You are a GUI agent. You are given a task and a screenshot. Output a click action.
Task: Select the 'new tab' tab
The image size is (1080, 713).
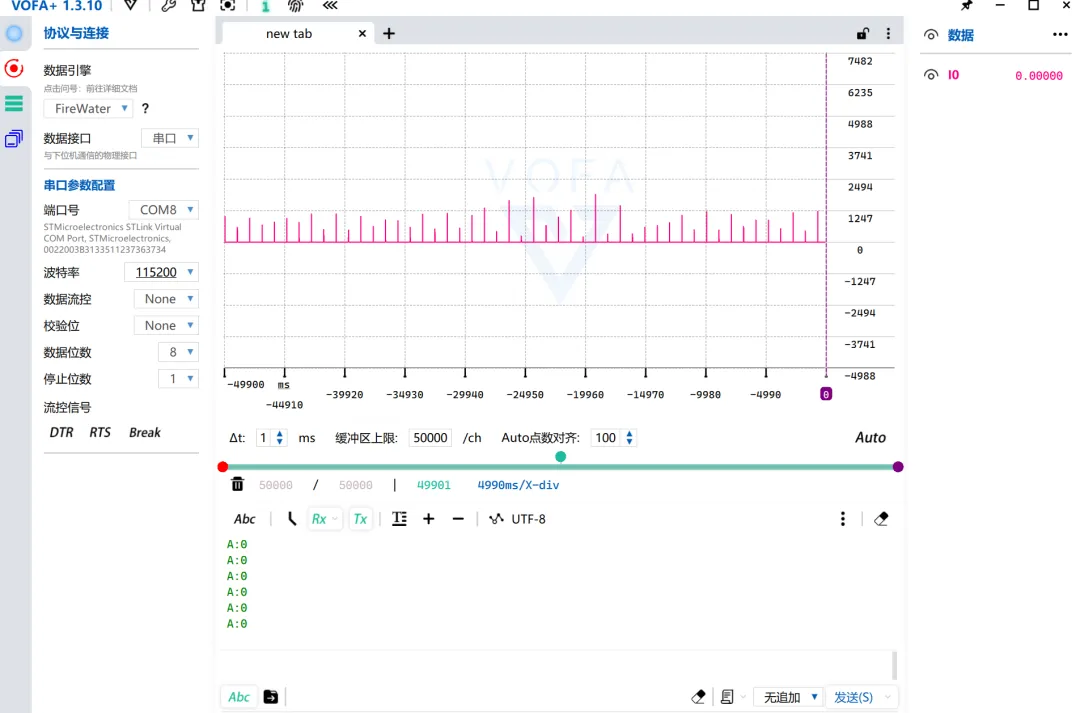[289, 33]
